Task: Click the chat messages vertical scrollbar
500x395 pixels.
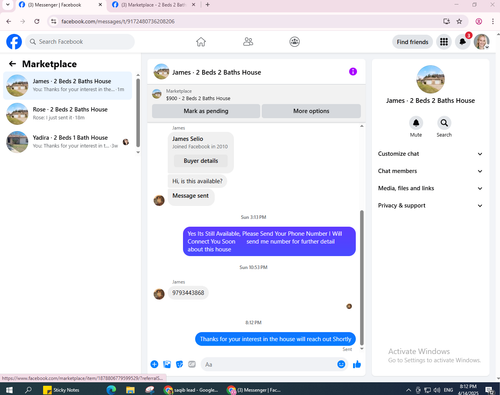Action: pos(362,277)
